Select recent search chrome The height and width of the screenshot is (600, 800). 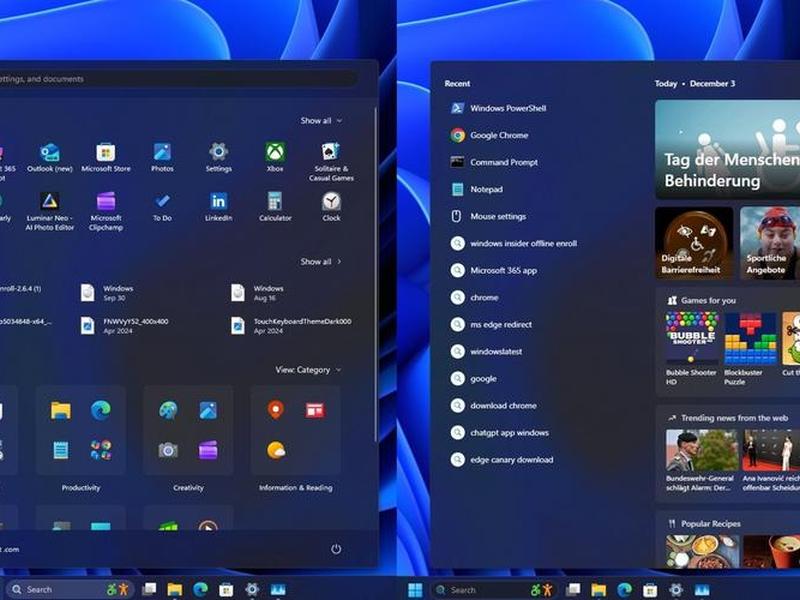[474, 297]
